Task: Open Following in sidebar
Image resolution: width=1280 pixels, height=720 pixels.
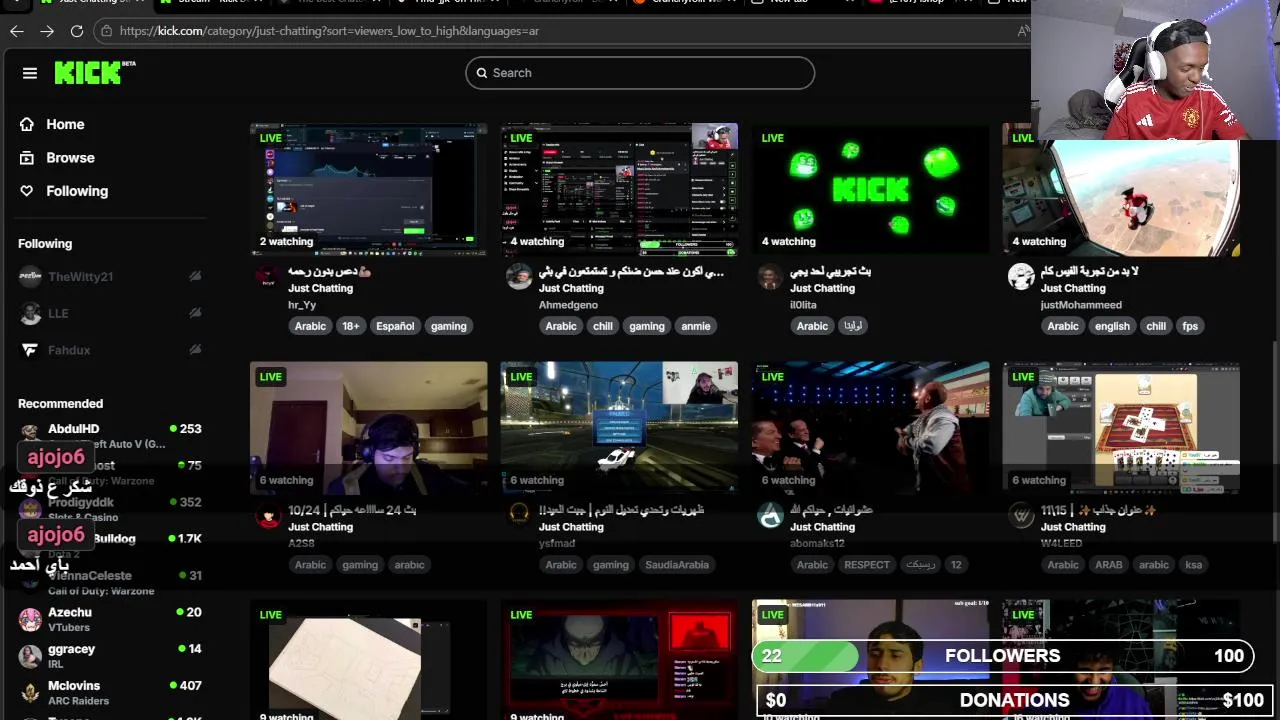Action: point(77,191)
